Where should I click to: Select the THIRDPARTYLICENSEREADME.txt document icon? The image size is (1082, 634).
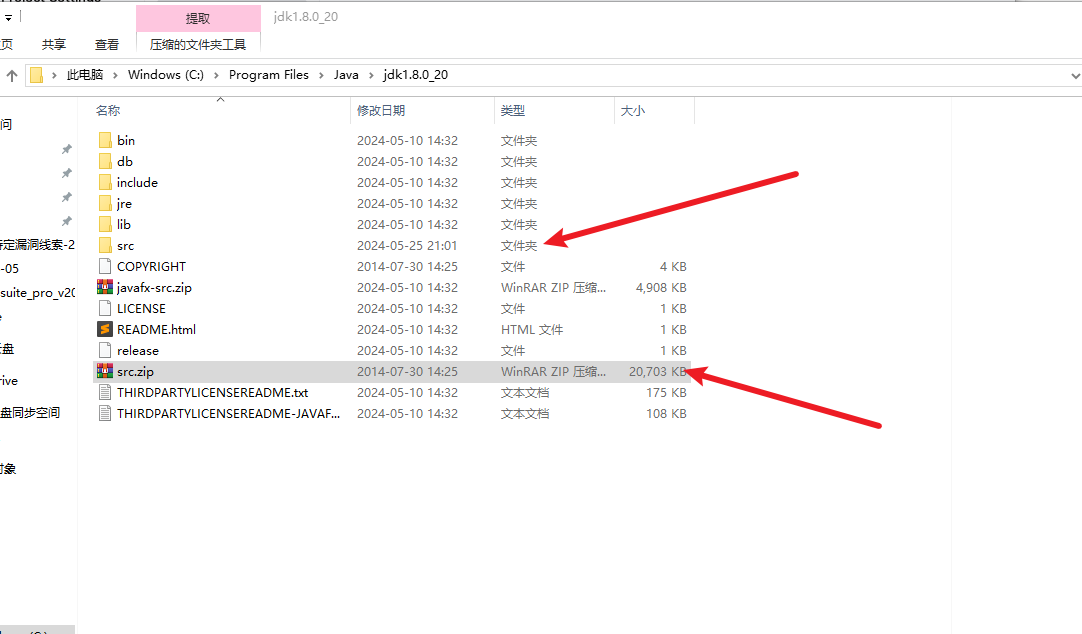(x=105, y=393)
